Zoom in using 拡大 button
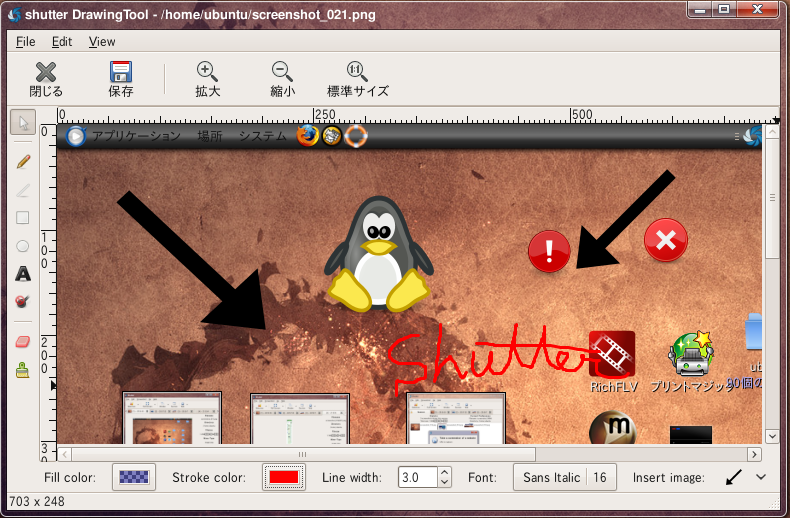The width and height of the screenshot is (790, 518). 207,79
